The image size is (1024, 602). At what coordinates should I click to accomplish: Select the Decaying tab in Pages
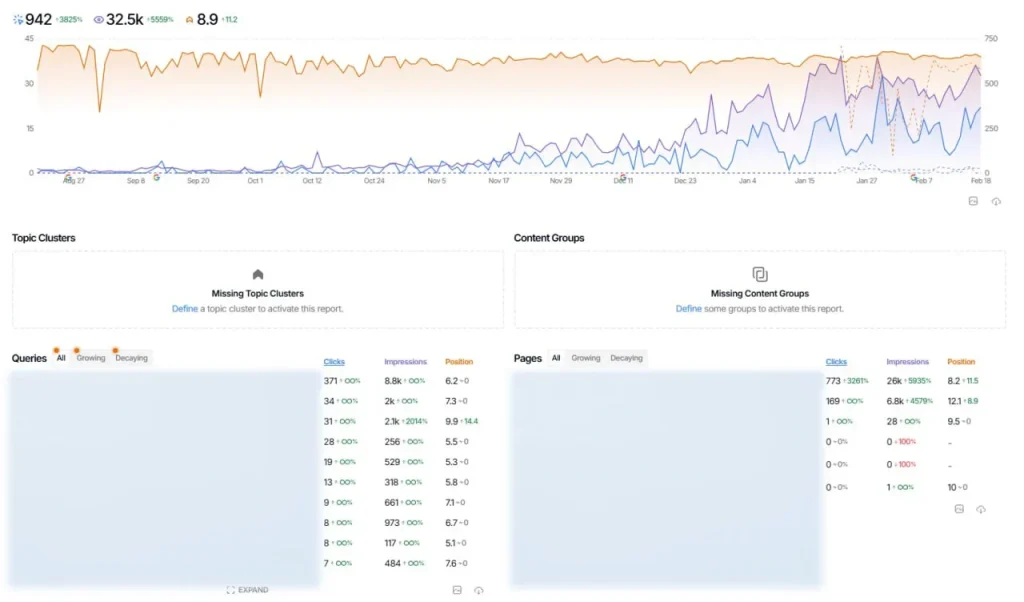[627, 358]
